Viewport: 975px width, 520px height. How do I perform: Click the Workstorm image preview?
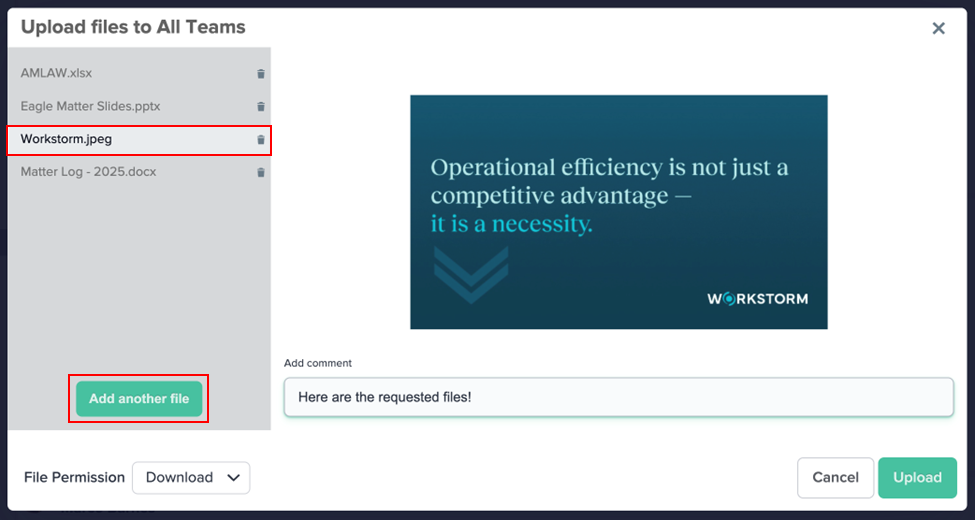tap(619, 212)
